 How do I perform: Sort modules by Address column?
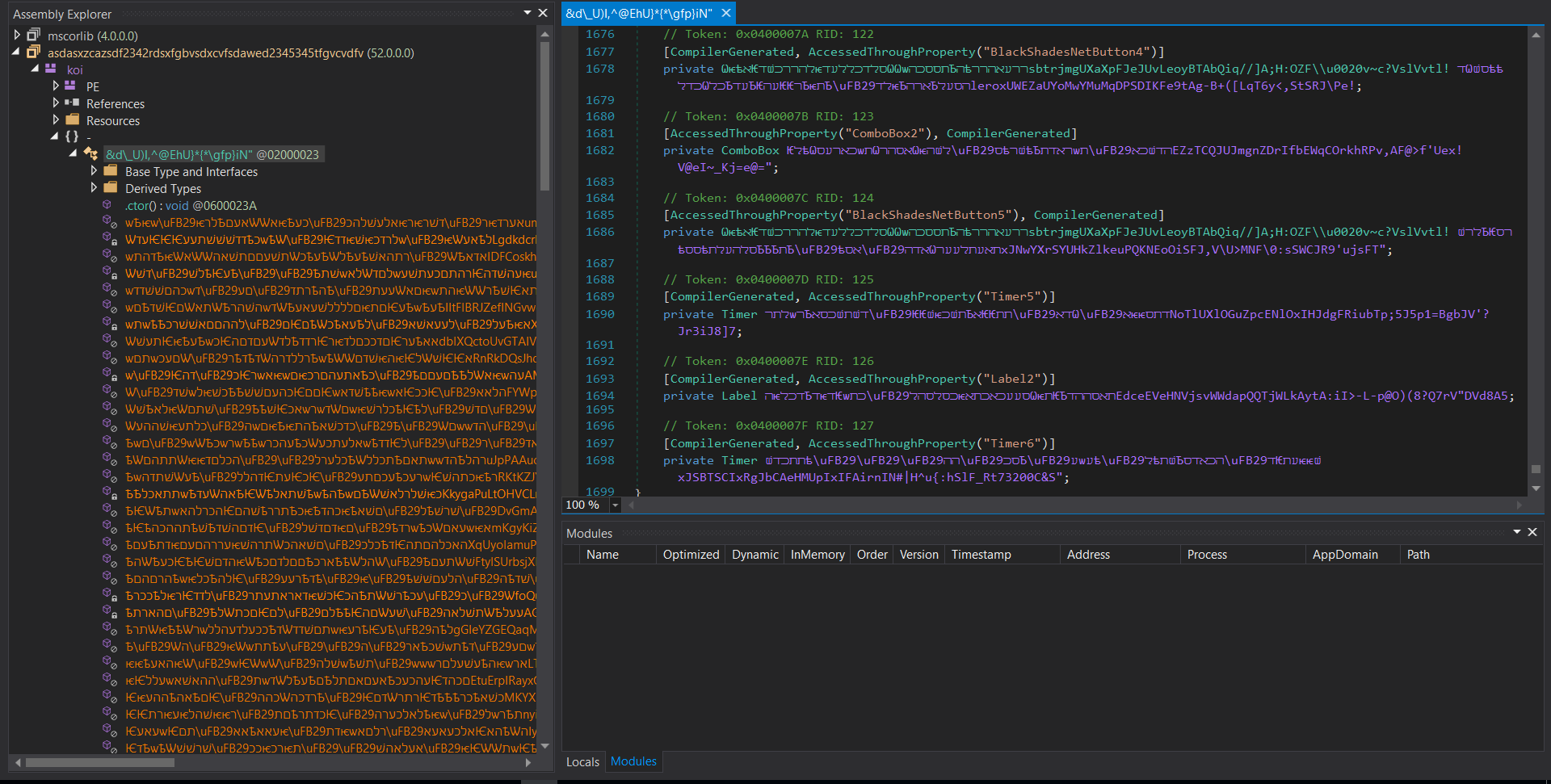click(1120, 555)
